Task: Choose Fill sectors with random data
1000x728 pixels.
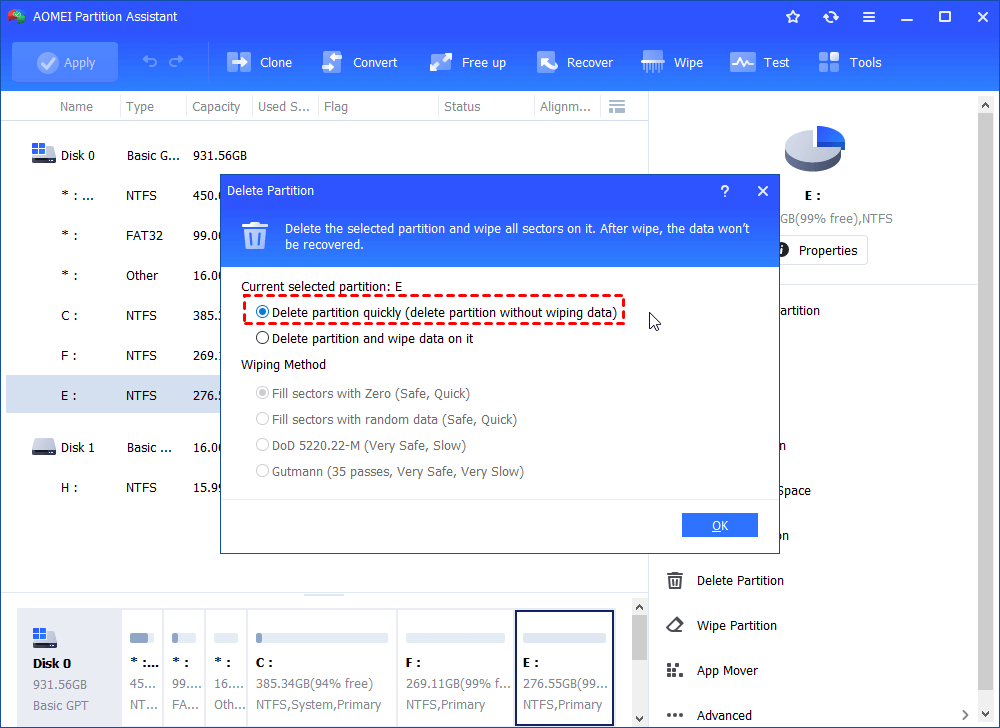Action: point(386,419)
